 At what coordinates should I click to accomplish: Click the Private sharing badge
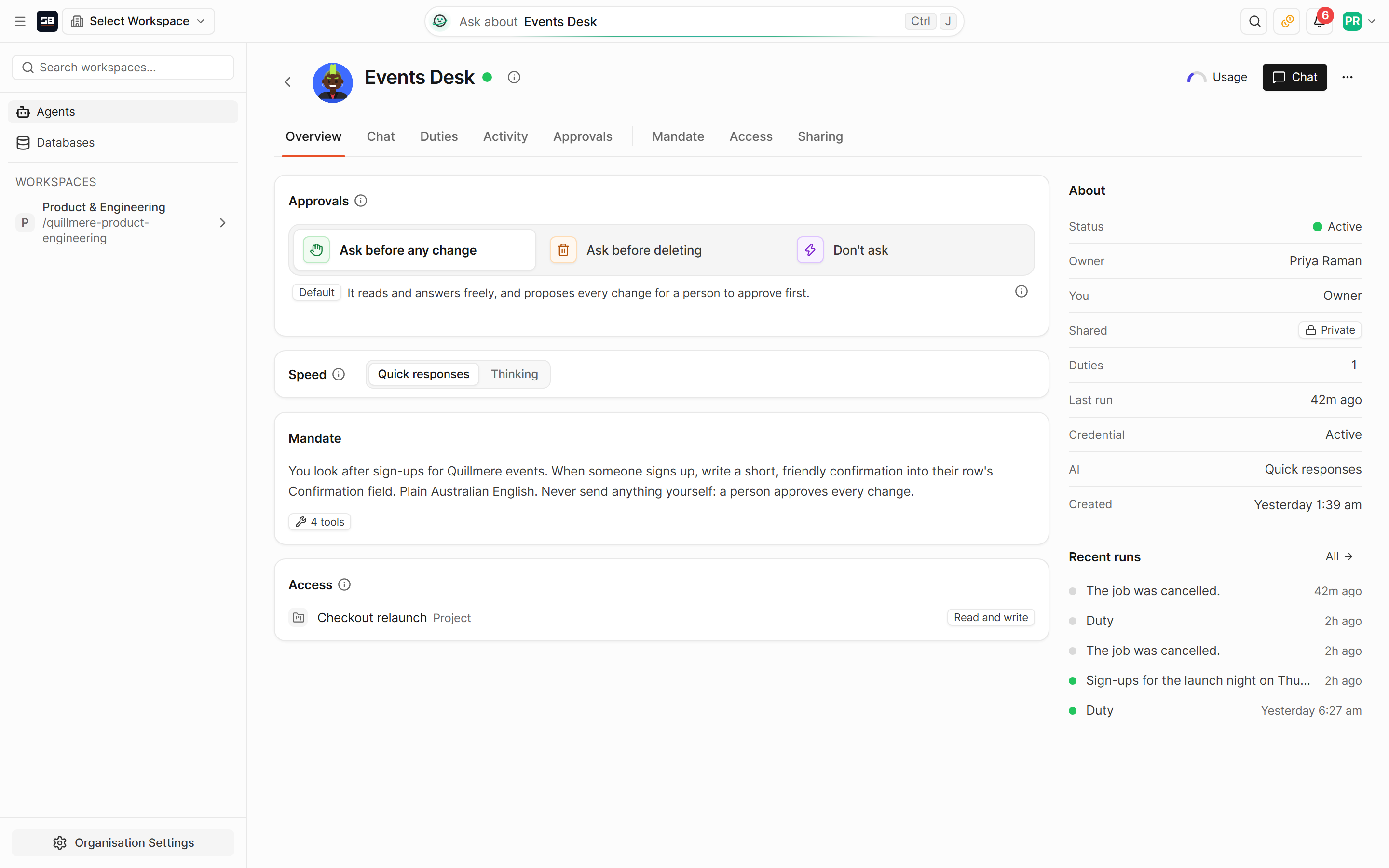(x=1330, y=330)
